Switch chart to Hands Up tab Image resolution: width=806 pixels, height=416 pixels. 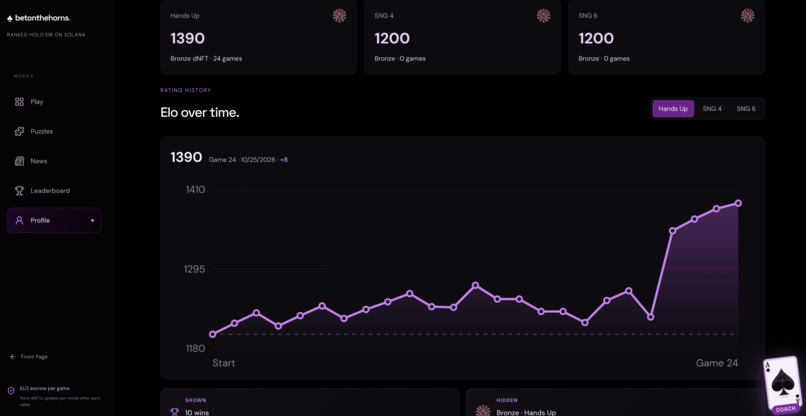click(673, 109)
